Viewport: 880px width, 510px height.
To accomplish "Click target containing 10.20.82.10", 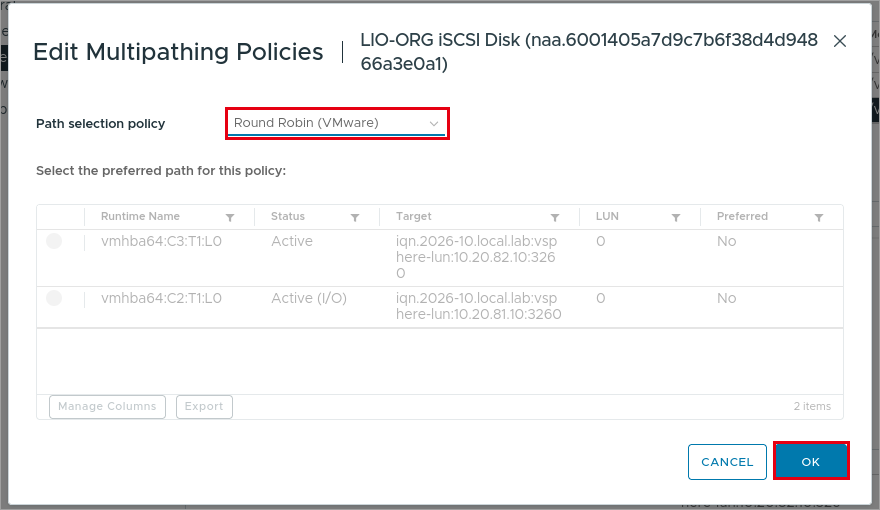I will (476, 257).
